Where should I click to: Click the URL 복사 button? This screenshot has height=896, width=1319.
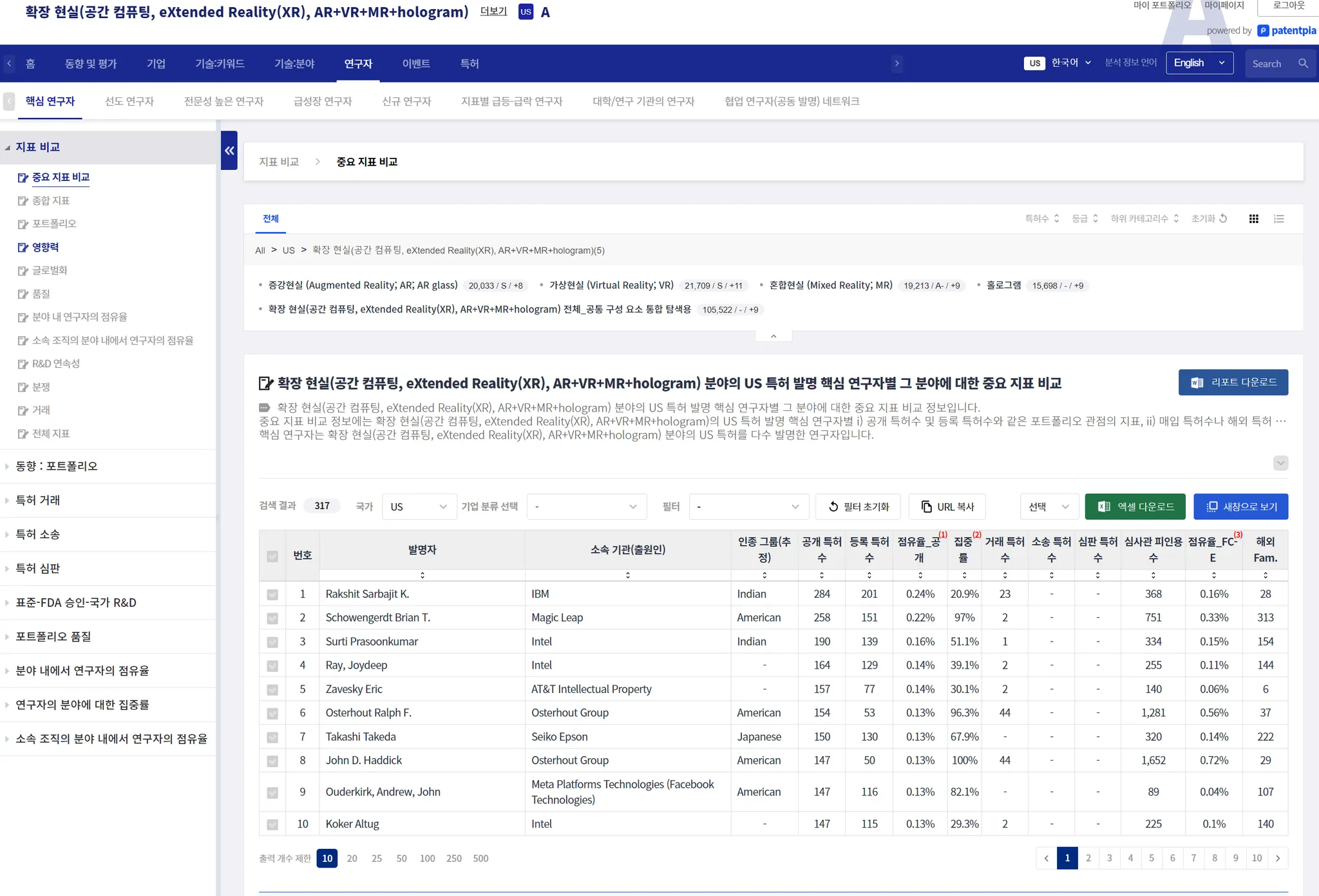[x=947, y=507]
